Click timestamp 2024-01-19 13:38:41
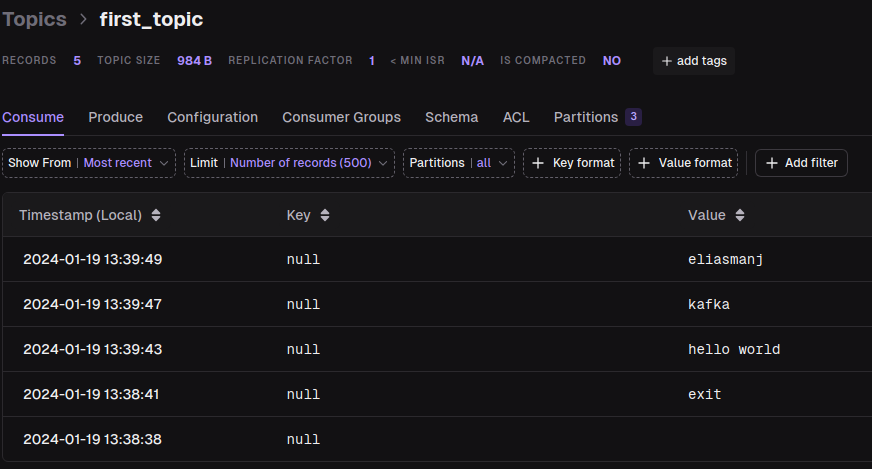Screen dimensions: 872x469 point(91,394)
